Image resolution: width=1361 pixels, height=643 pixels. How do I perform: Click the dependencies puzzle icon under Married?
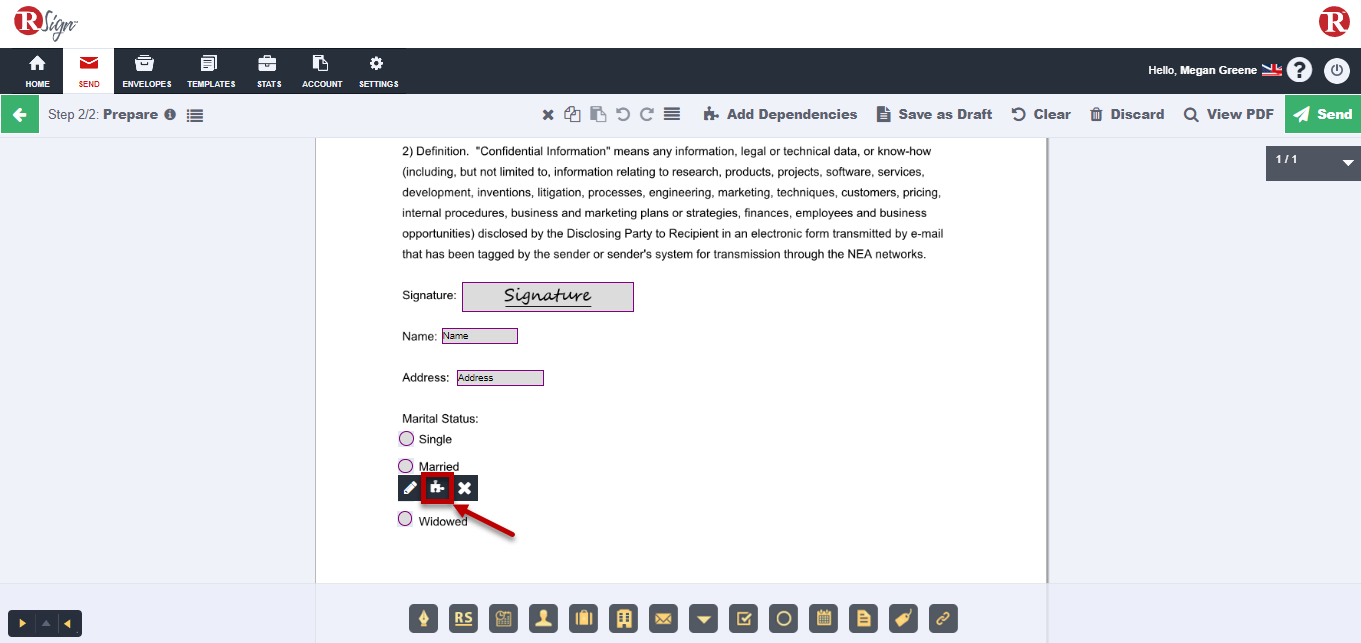coord(437,488)
